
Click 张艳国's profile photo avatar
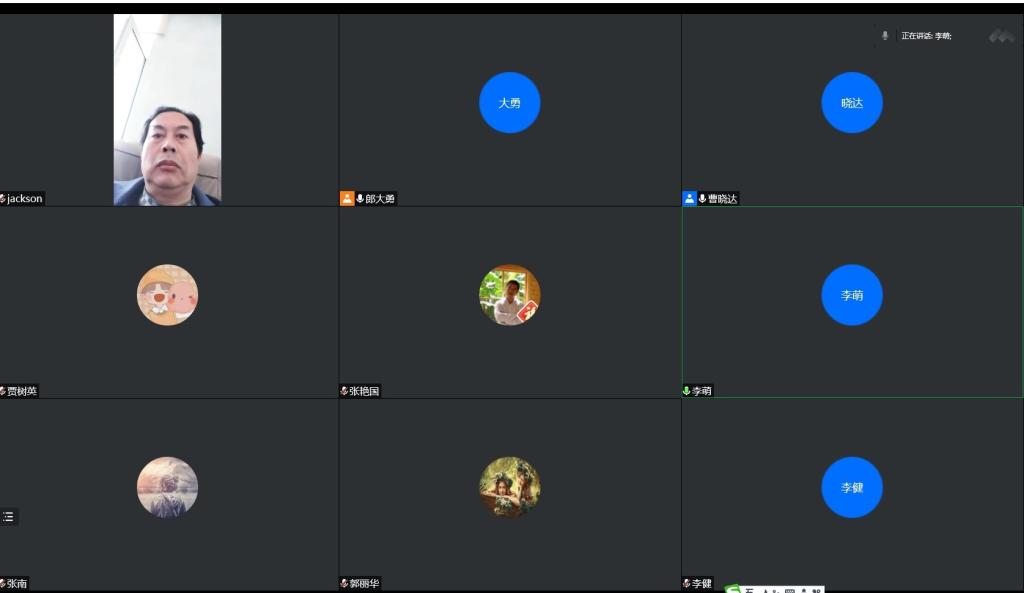point(509,295)
